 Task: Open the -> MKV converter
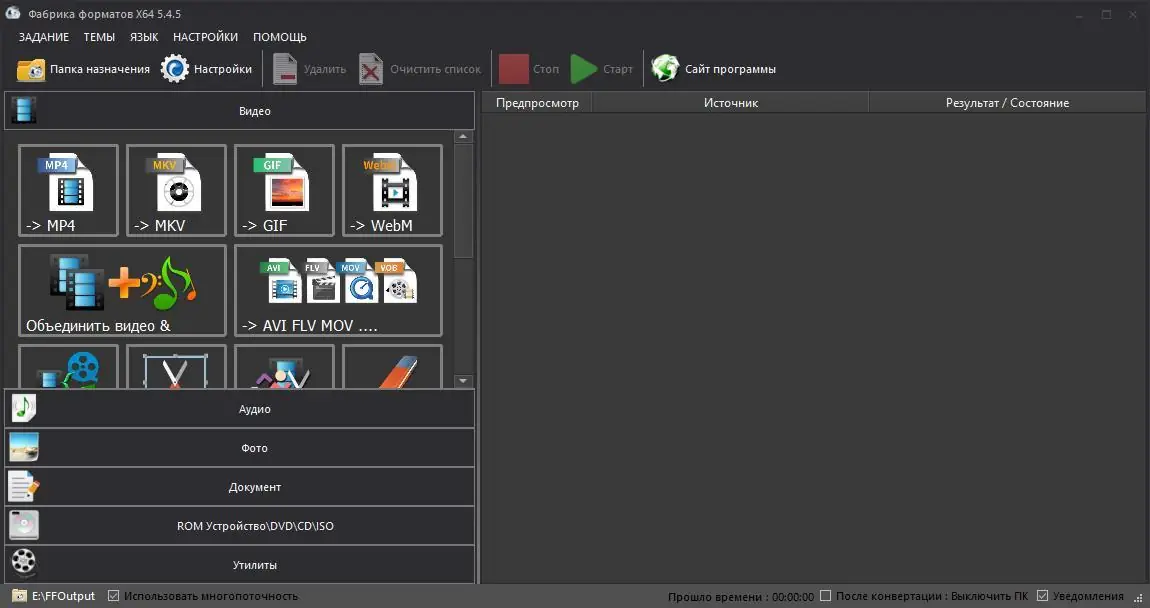176,190
